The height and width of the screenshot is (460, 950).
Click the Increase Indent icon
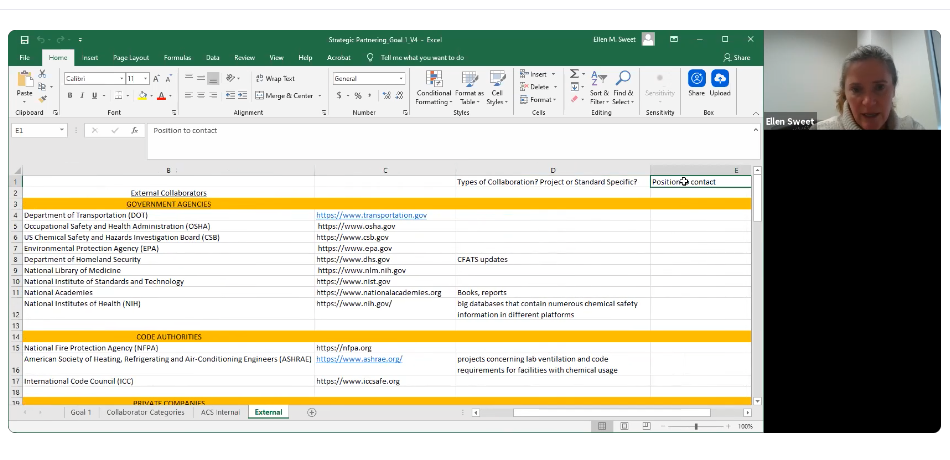242,95
